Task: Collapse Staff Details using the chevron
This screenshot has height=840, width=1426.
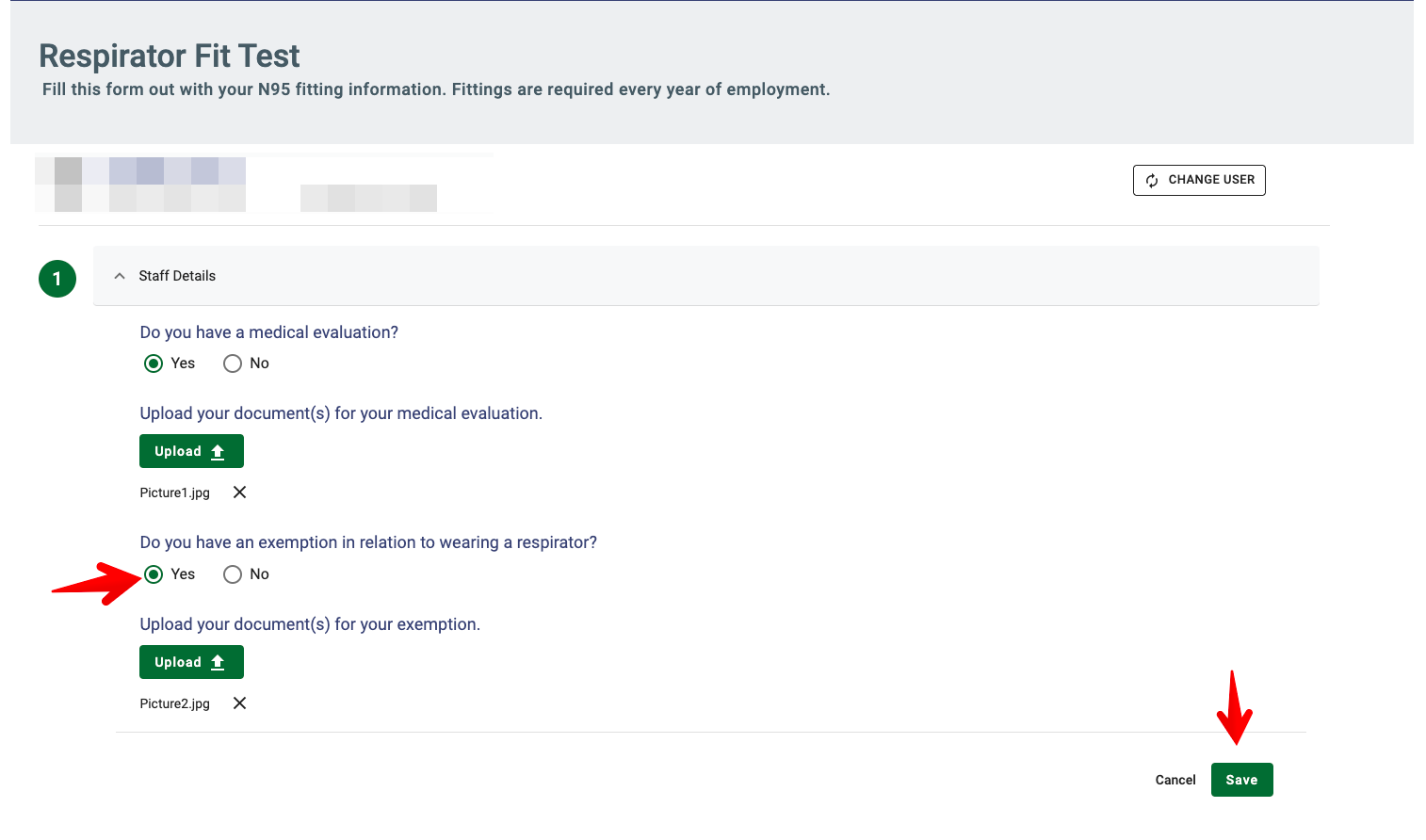Action: (x=120, y=276)
